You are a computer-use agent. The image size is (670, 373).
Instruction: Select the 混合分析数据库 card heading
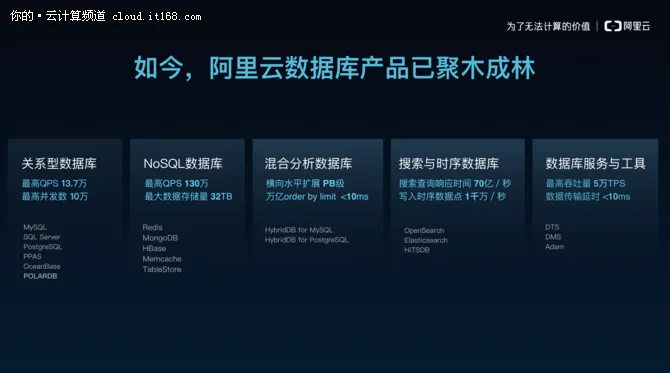308,163
